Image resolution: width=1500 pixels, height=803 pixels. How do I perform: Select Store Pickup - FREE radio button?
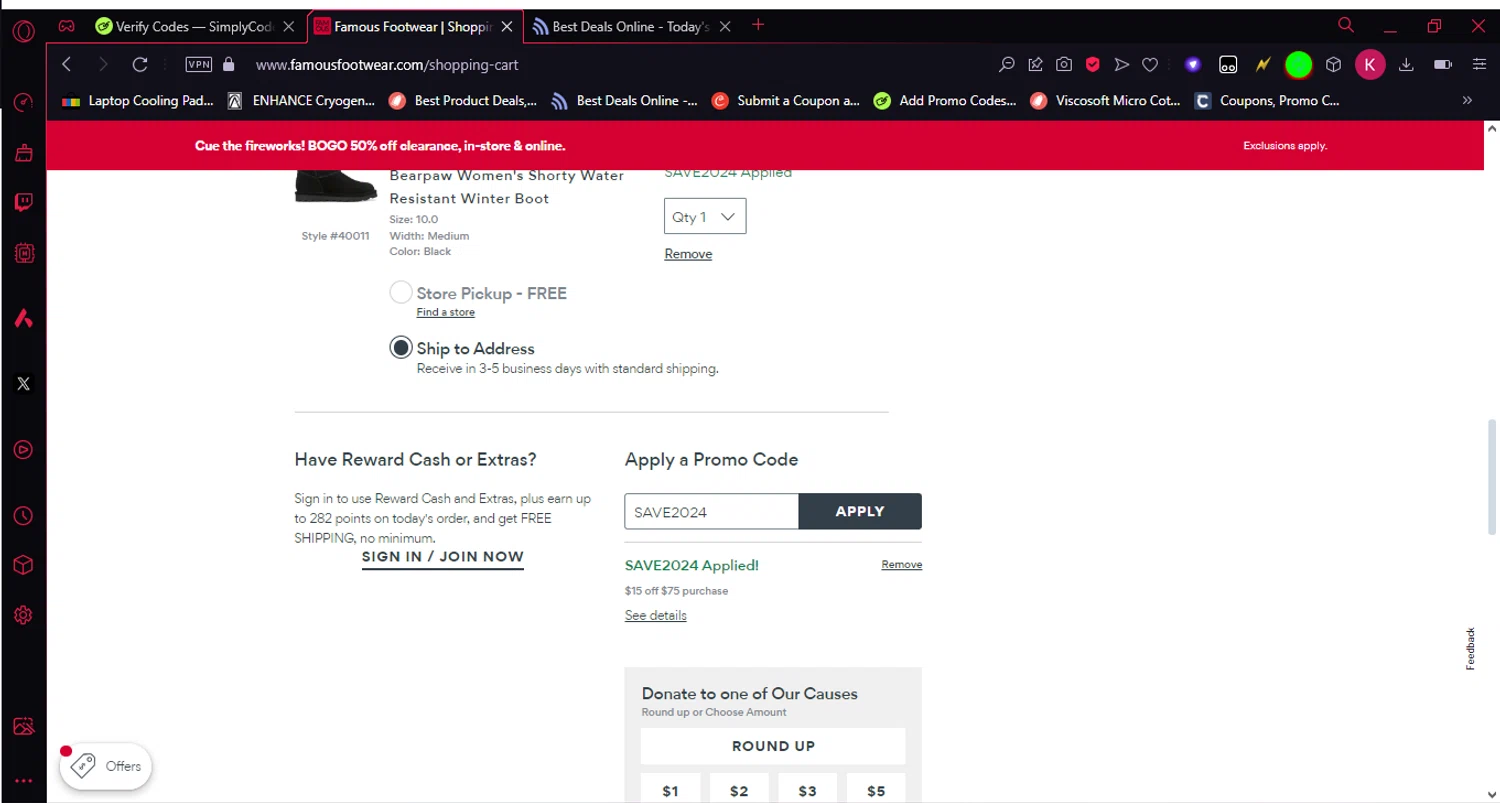tap(400, 292)
